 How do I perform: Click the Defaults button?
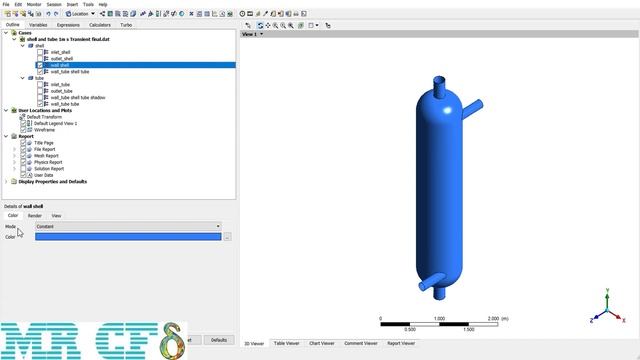pos(219,340)
